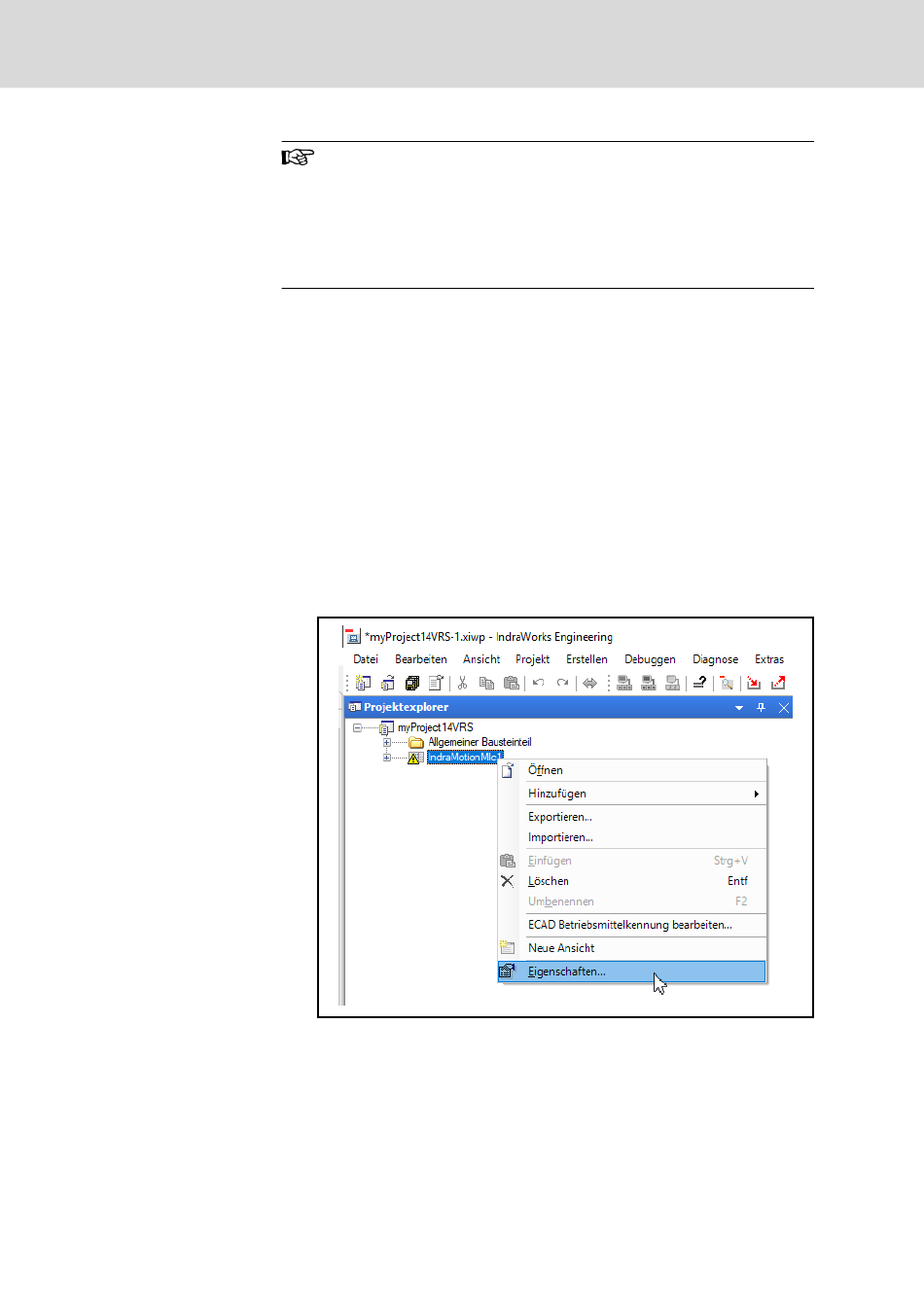The image size is (924, 1307).
Task: Click the Undo arrow icon
Action: coord(538,683)
